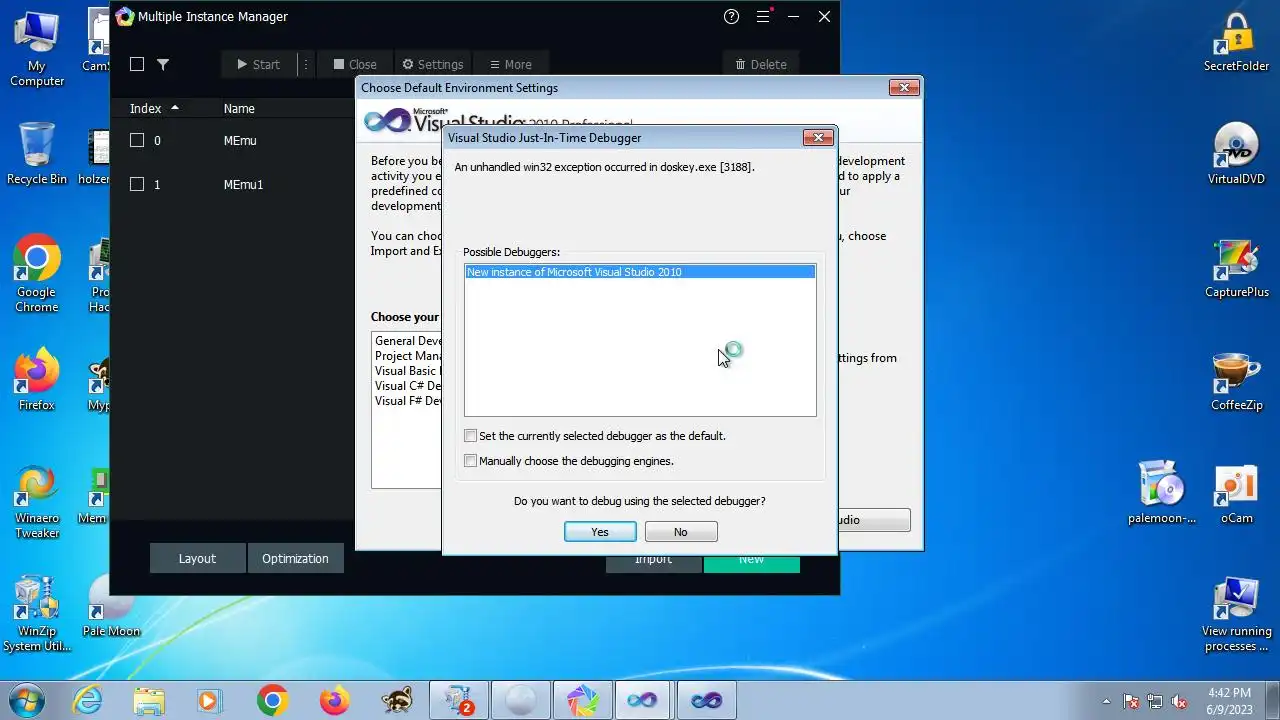Open Chrome from the taskbar

click(272, 701)
